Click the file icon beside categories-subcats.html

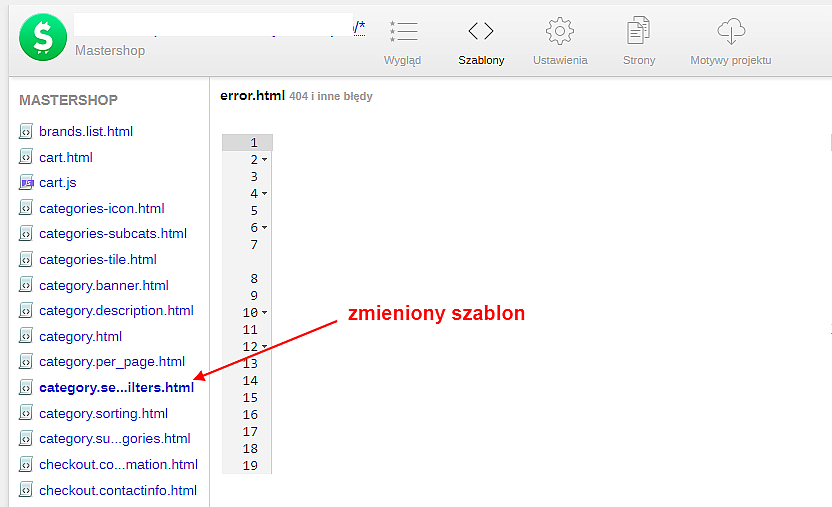pos(25,233)
